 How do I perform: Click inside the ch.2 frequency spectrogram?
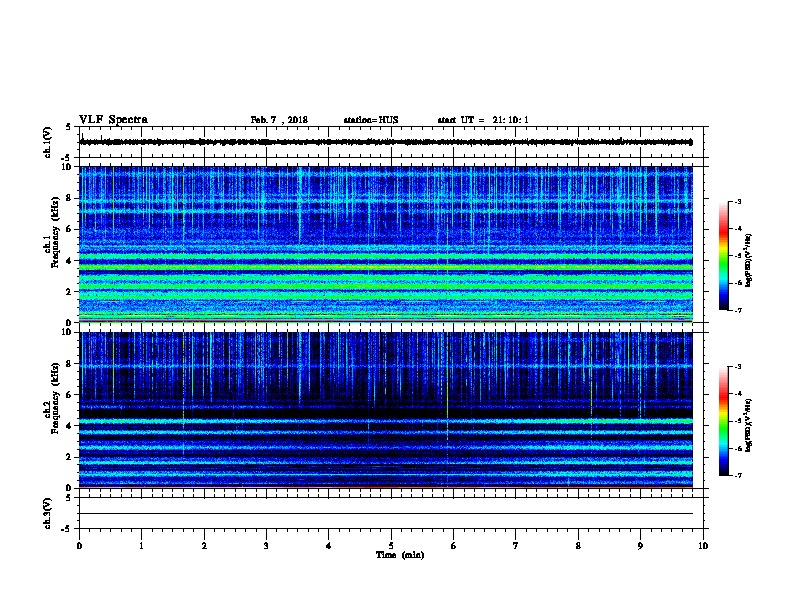tap(386, 410)
